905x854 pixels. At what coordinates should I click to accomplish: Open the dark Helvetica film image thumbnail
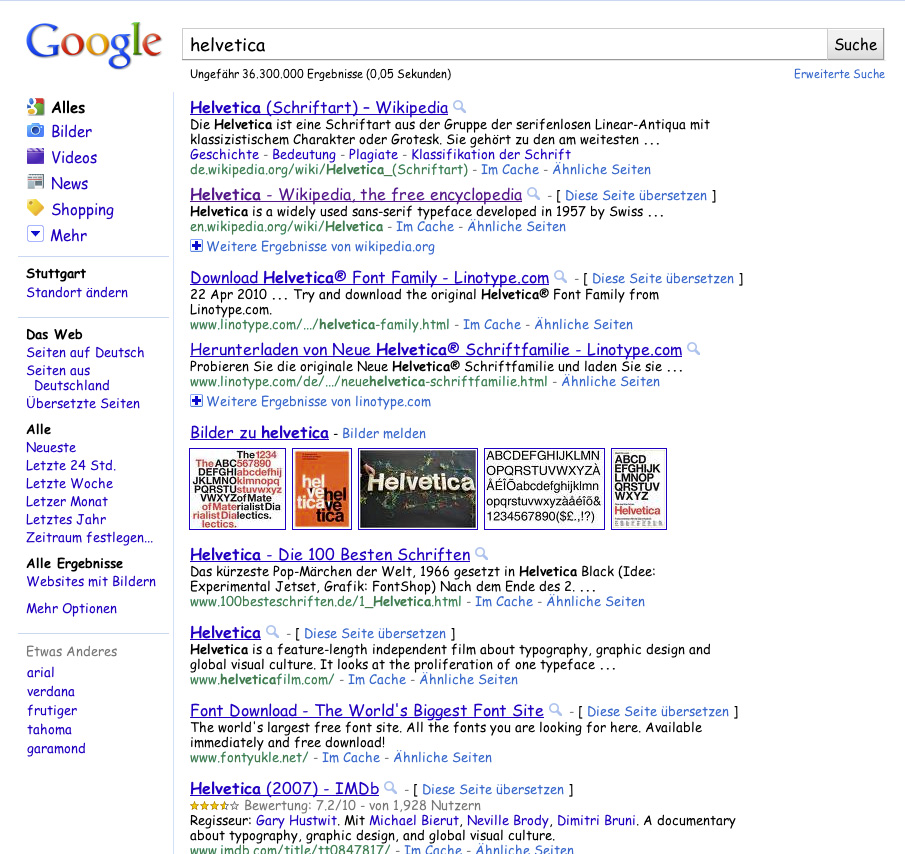[x=418, y=489]
